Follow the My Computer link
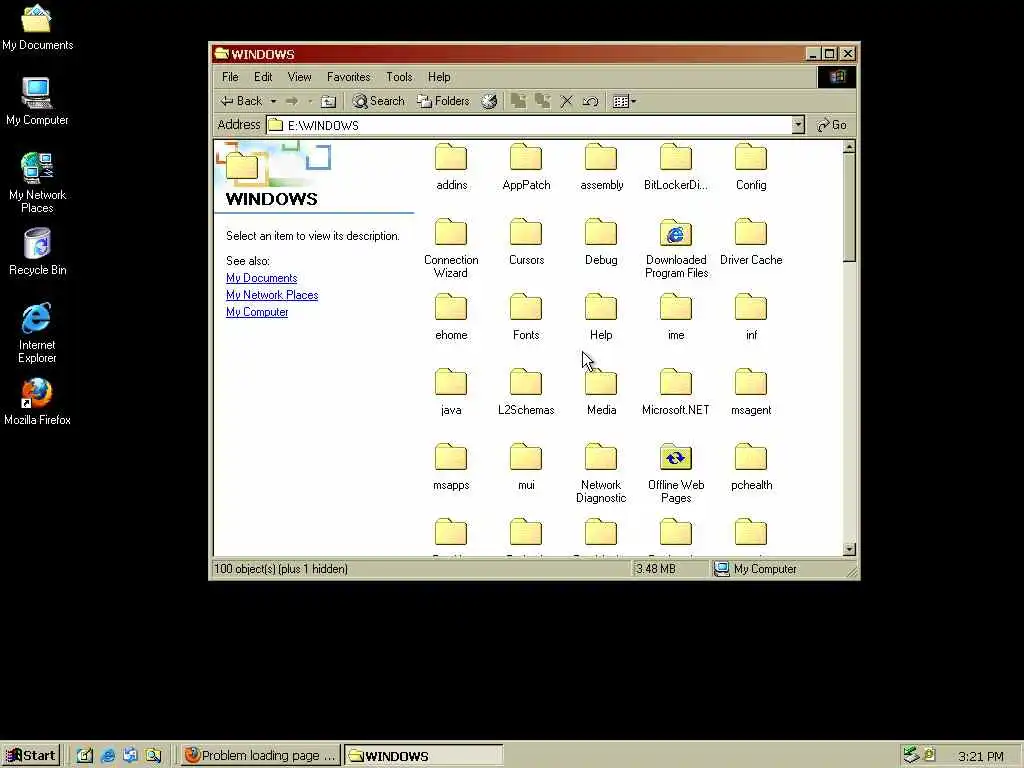 257,312
